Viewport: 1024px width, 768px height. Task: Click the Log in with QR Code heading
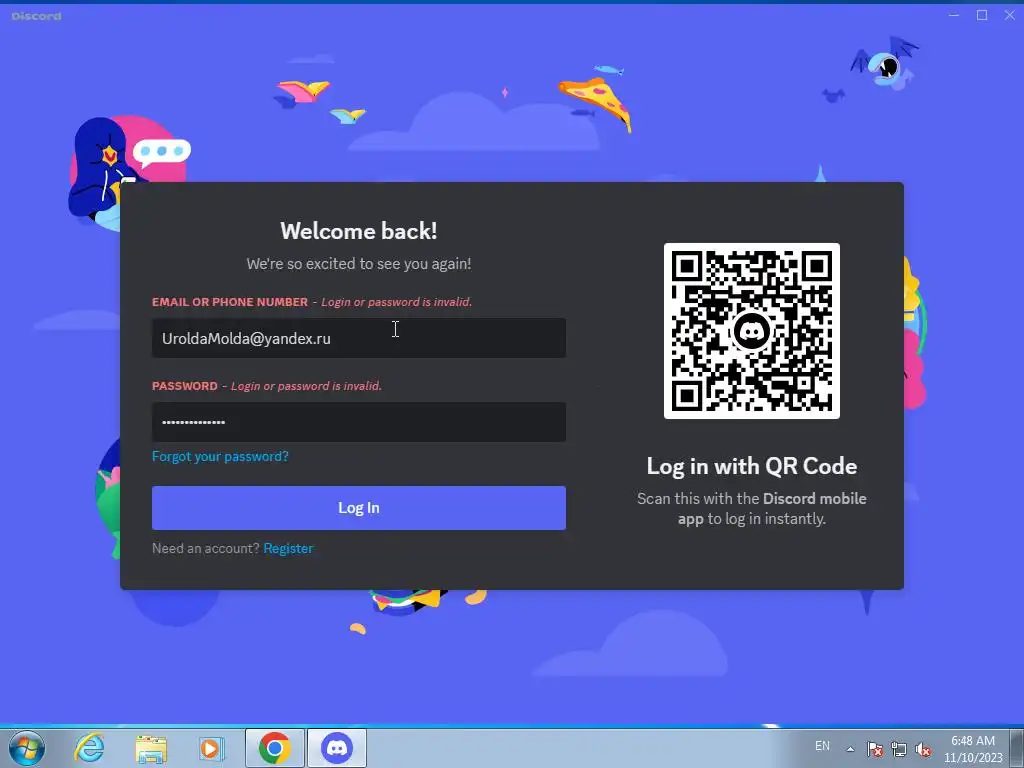(x=752, y=466)
